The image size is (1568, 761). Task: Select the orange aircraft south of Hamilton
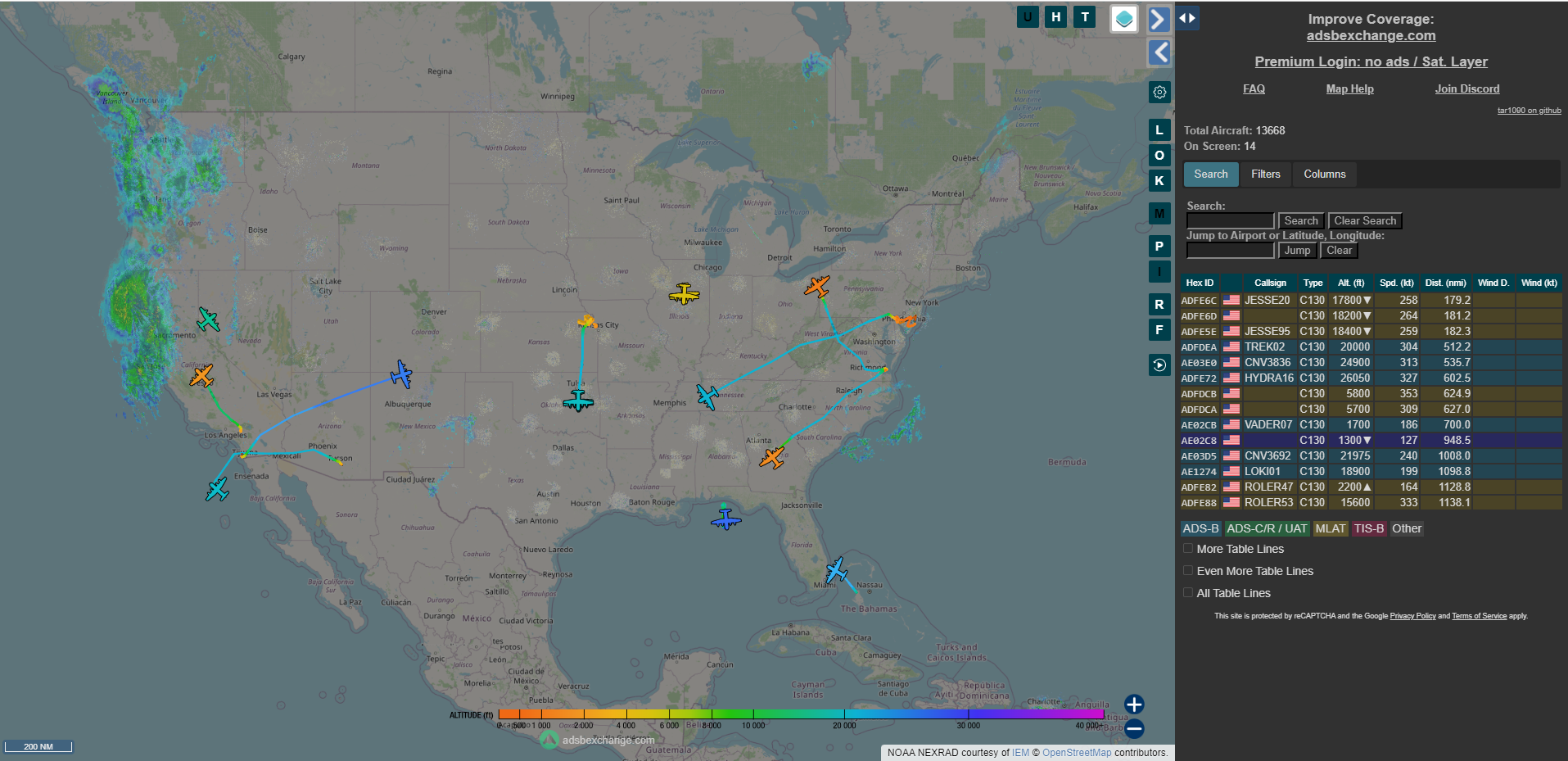[x=817, y=286]
